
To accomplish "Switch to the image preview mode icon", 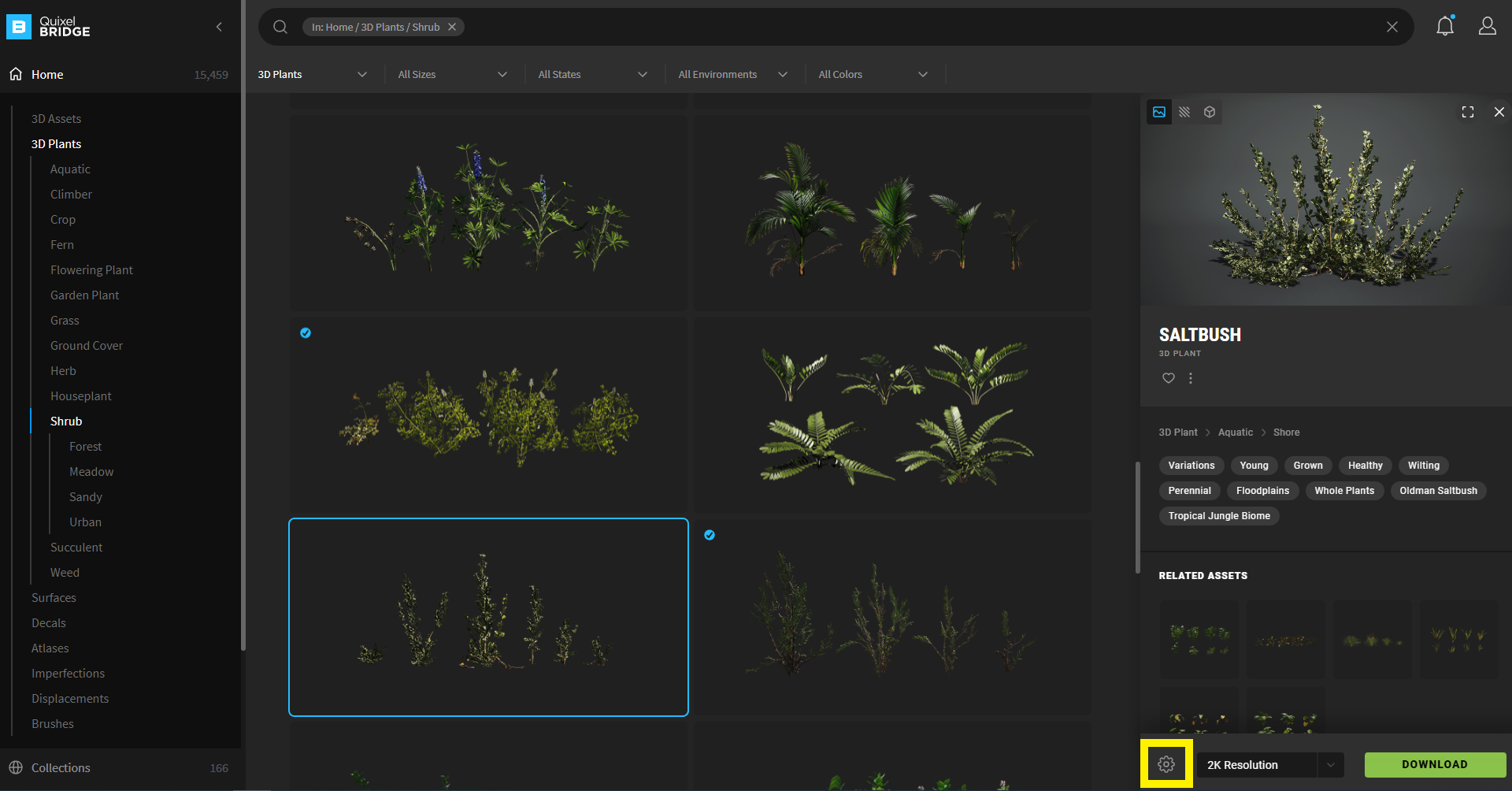I will [1159, 112].
